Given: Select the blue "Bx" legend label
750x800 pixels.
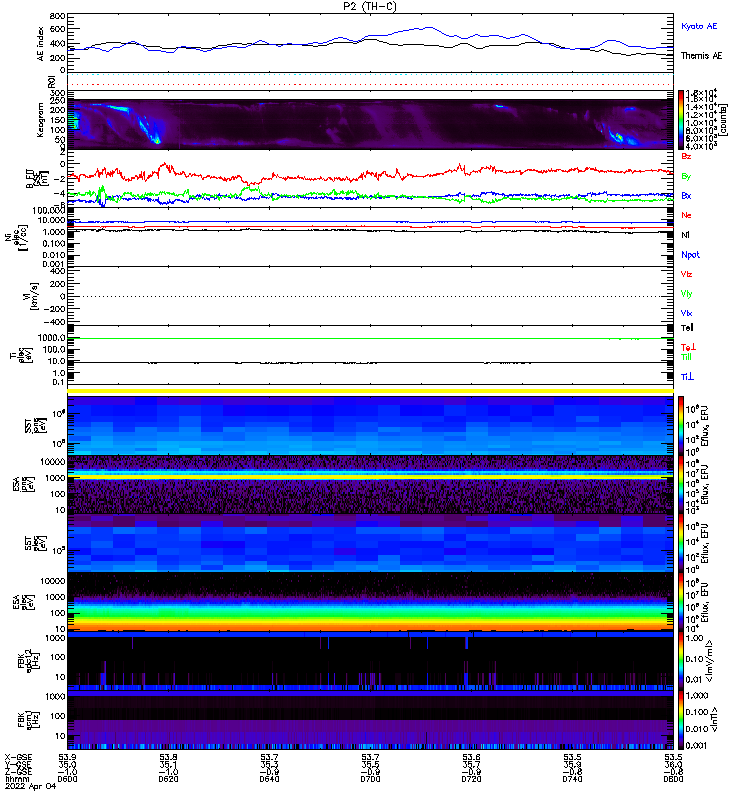Looking at the screenshot, I should tap(686, 196).
